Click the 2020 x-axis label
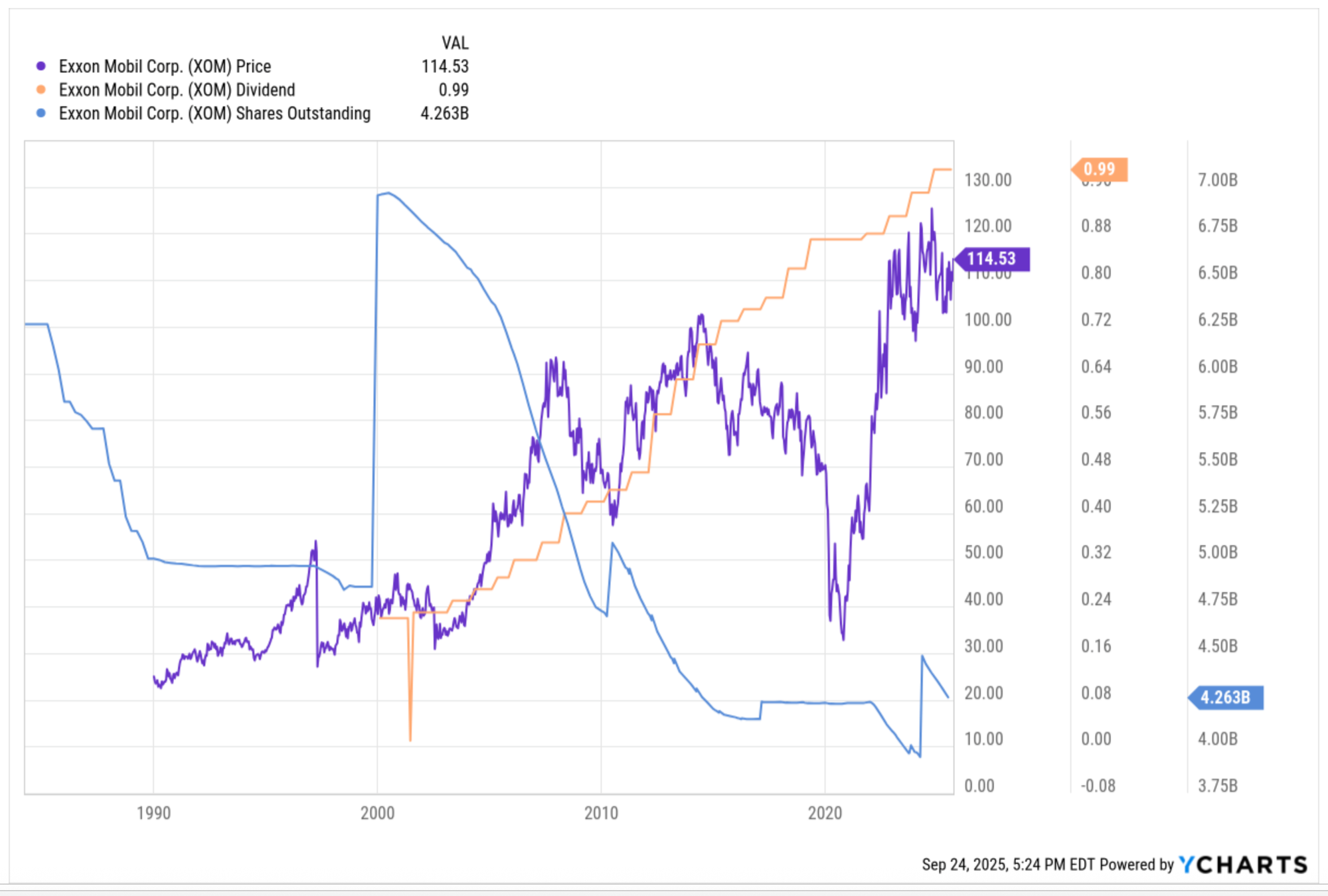This screenshot has height=896, width=1328. [825, 813]
